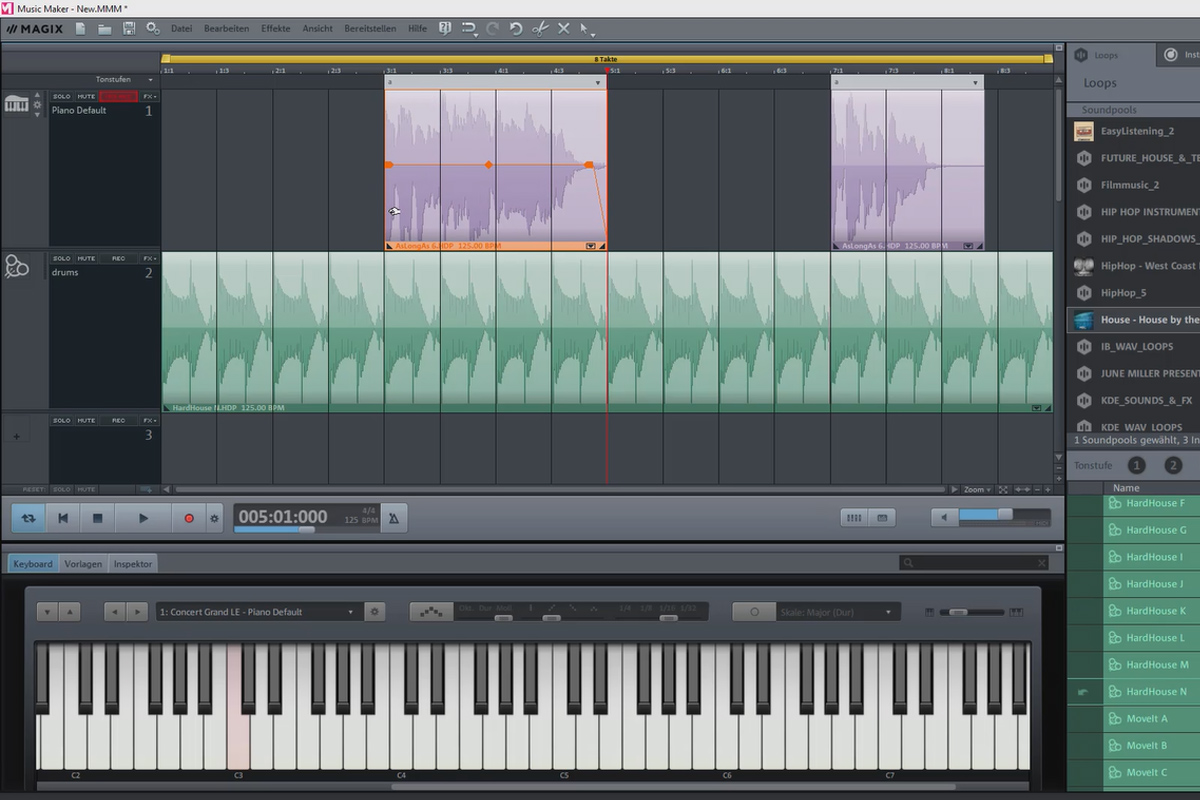Click the drums instrument icon on track 2

(16, 265)
